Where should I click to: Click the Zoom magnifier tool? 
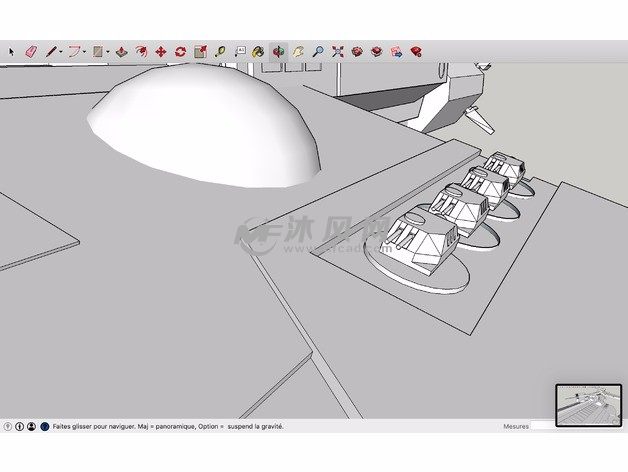point(318,50)
